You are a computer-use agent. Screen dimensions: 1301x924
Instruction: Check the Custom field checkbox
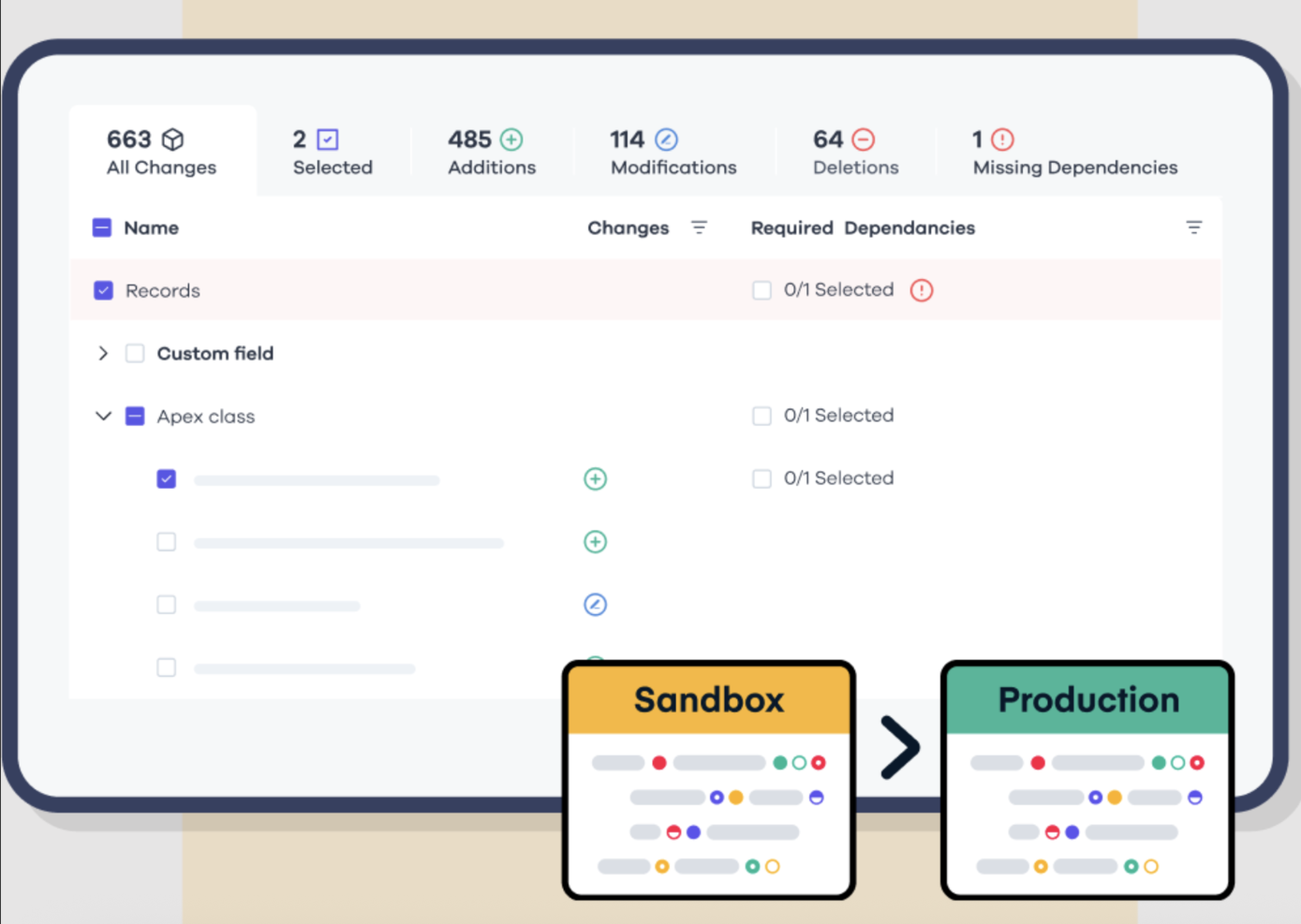(135, 353)
